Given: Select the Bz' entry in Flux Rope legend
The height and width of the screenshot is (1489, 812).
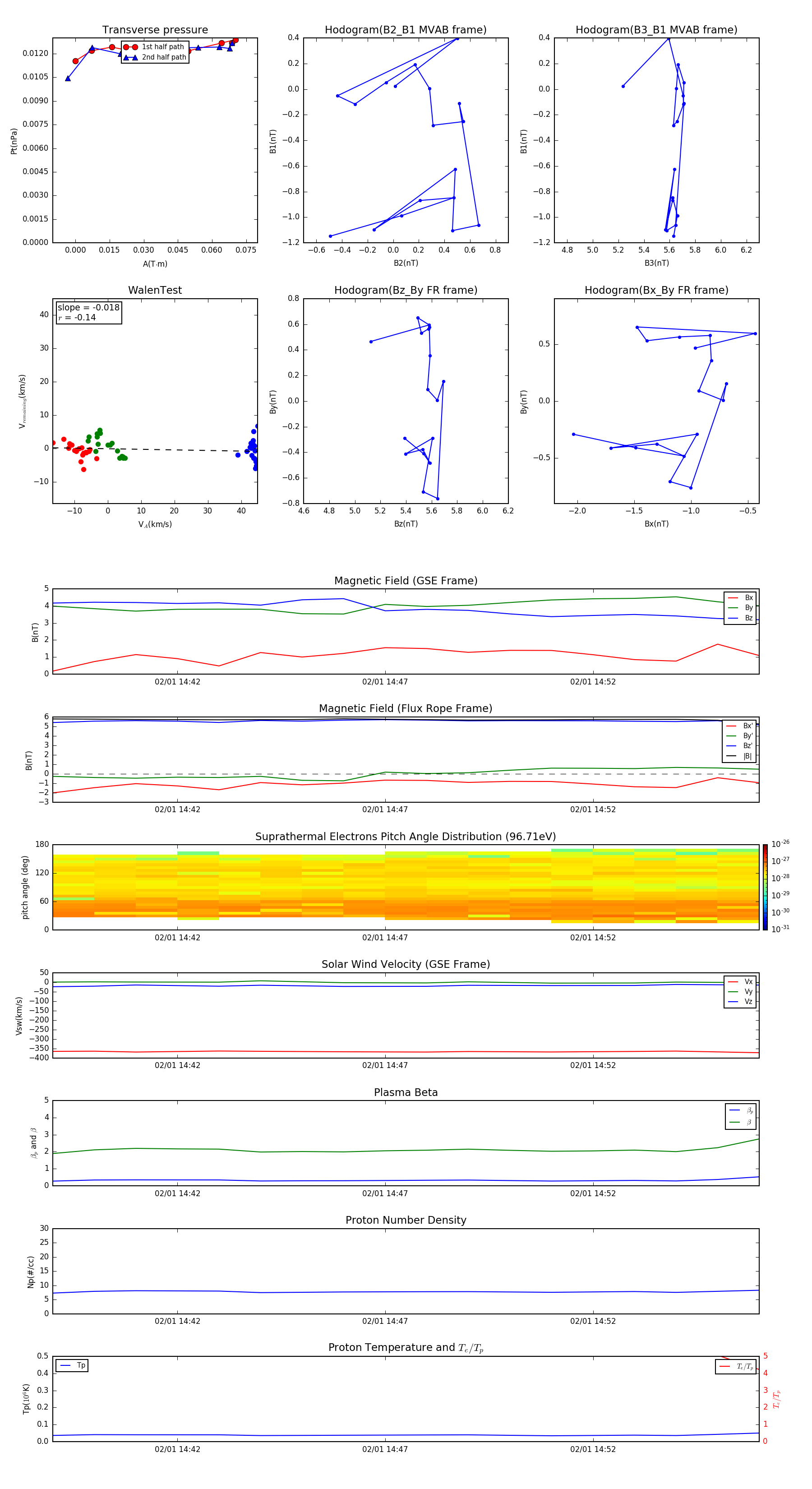Looking at the screenshot, I should [740, 746].
